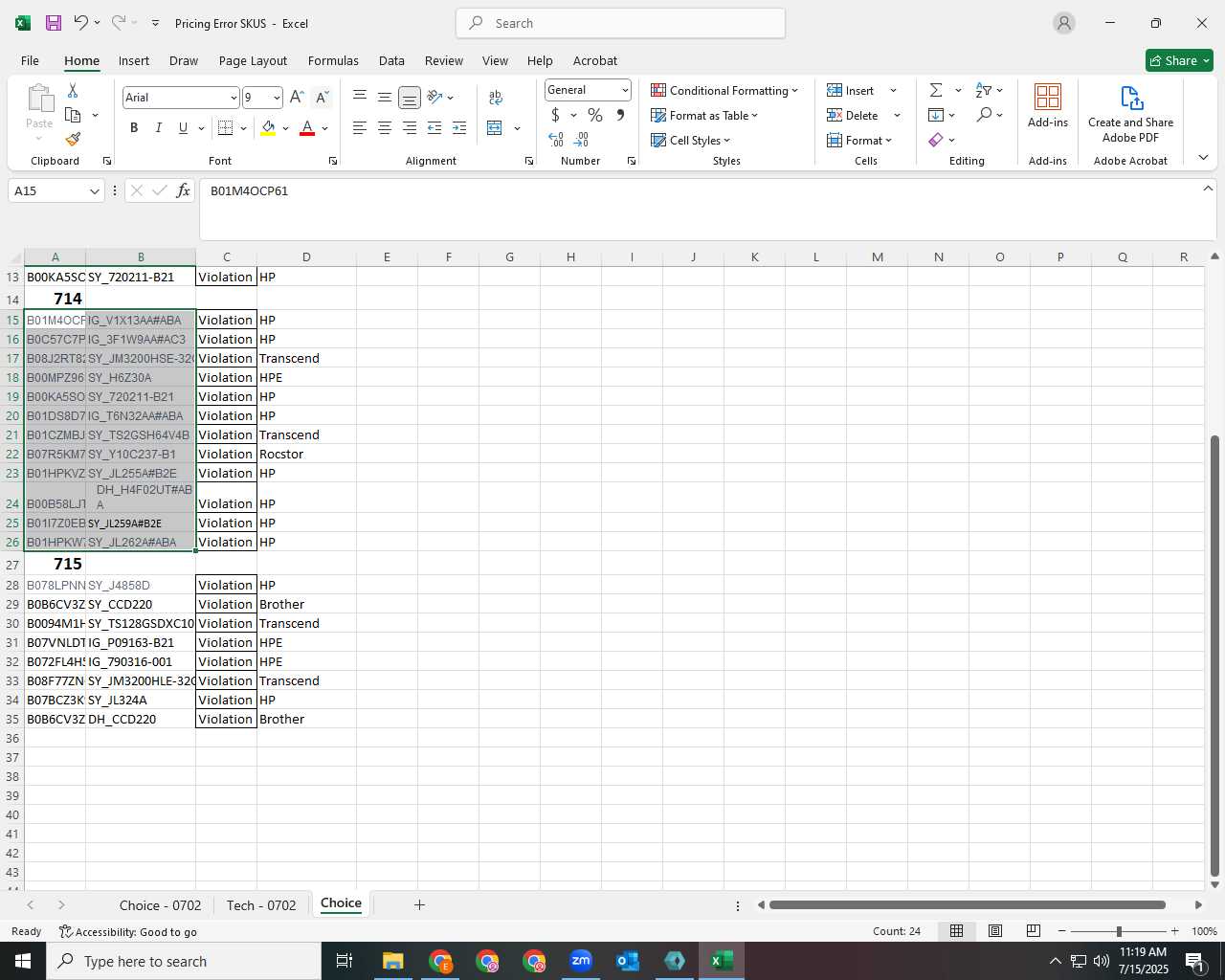The width and height of the screenshot is (1225, 980).
Task: Open Outlook from the taskbar
Action: (x=628, y=961)
